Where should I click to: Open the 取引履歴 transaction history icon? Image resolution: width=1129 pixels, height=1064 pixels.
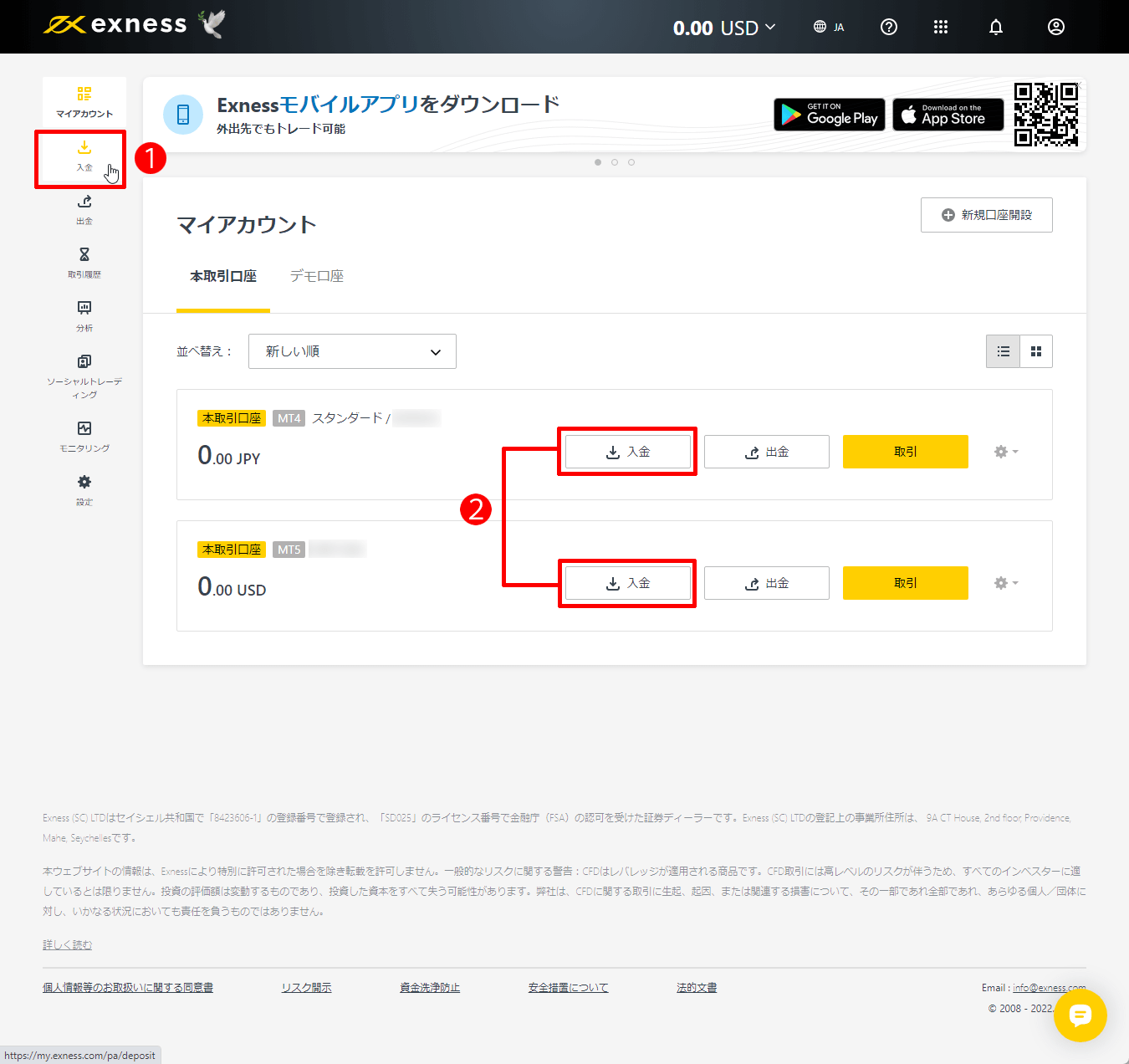[x=83, y=263]
